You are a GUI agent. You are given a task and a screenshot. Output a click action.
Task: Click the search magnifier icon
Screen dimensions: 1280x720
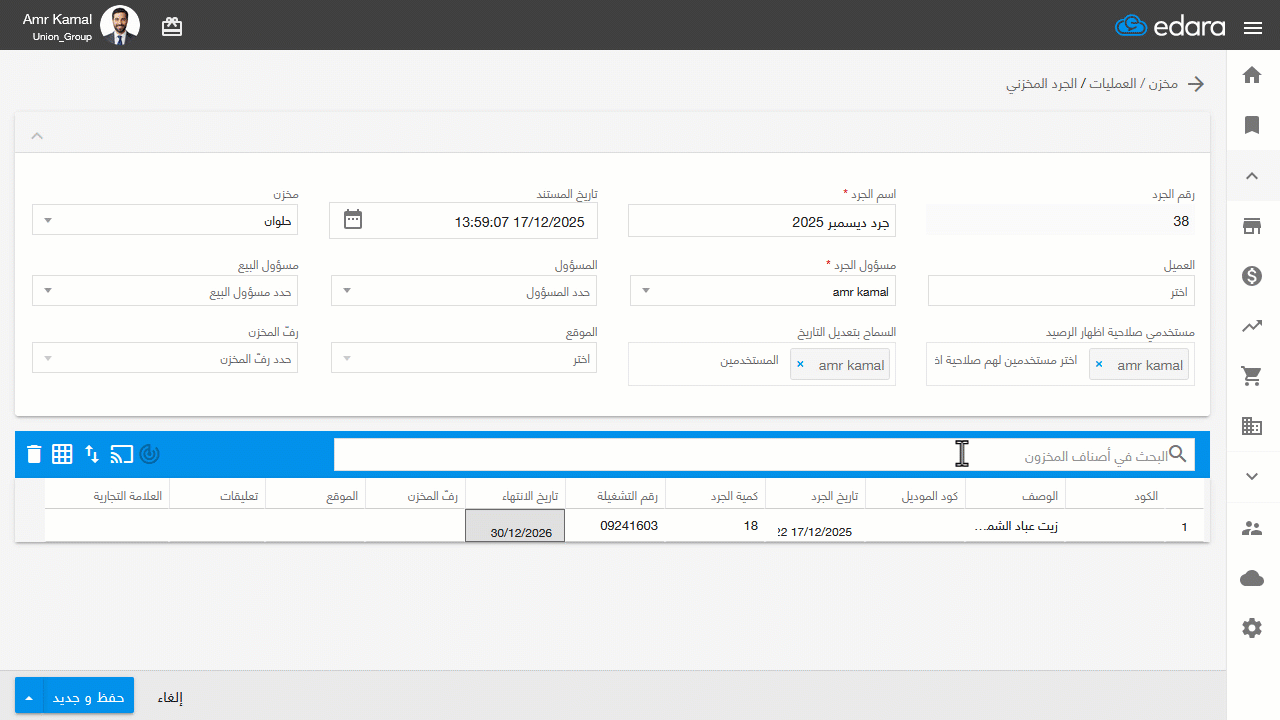[1179, 454]
